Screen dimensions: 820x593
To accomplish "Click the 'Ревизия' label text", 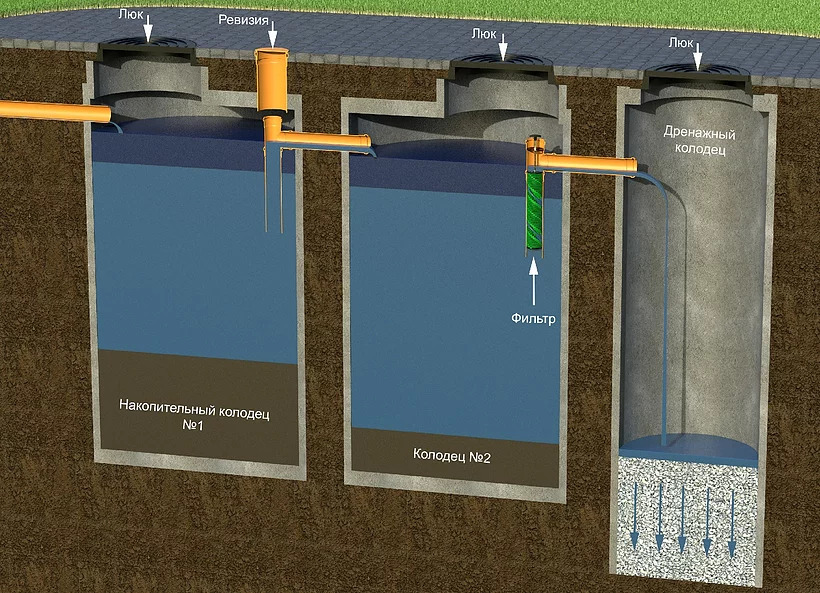I will click(x=243, y=20).
